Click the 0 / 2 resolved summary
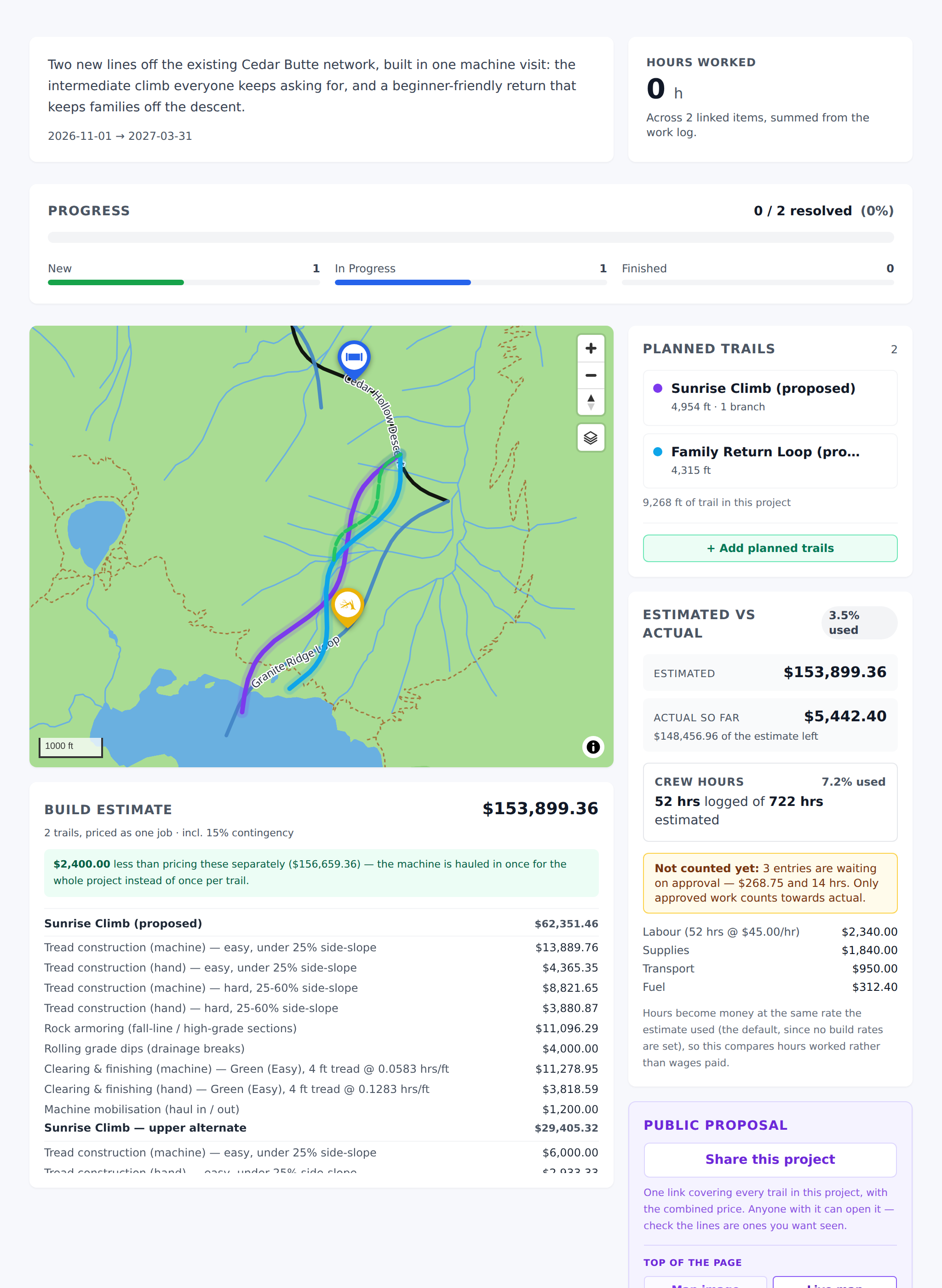The height and width of the screenshot is (1288, 942). pos(823,211)
